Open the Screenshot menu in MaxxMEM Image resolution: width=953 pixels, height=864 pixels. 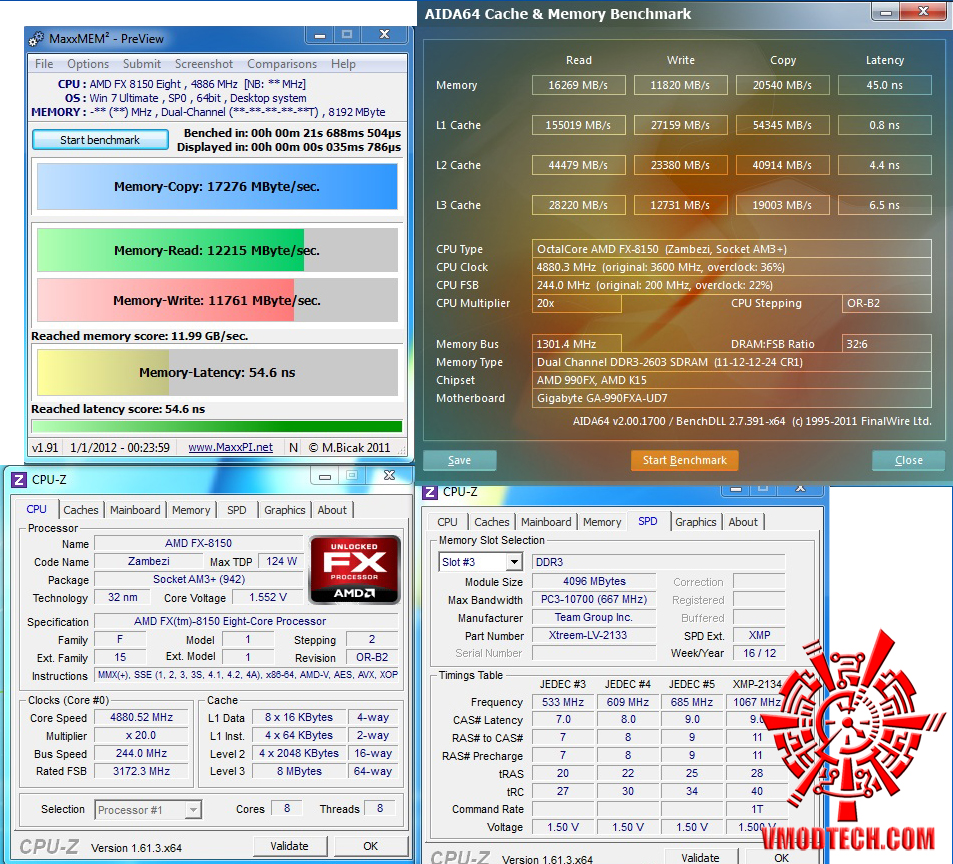click(x=204, y=64)
